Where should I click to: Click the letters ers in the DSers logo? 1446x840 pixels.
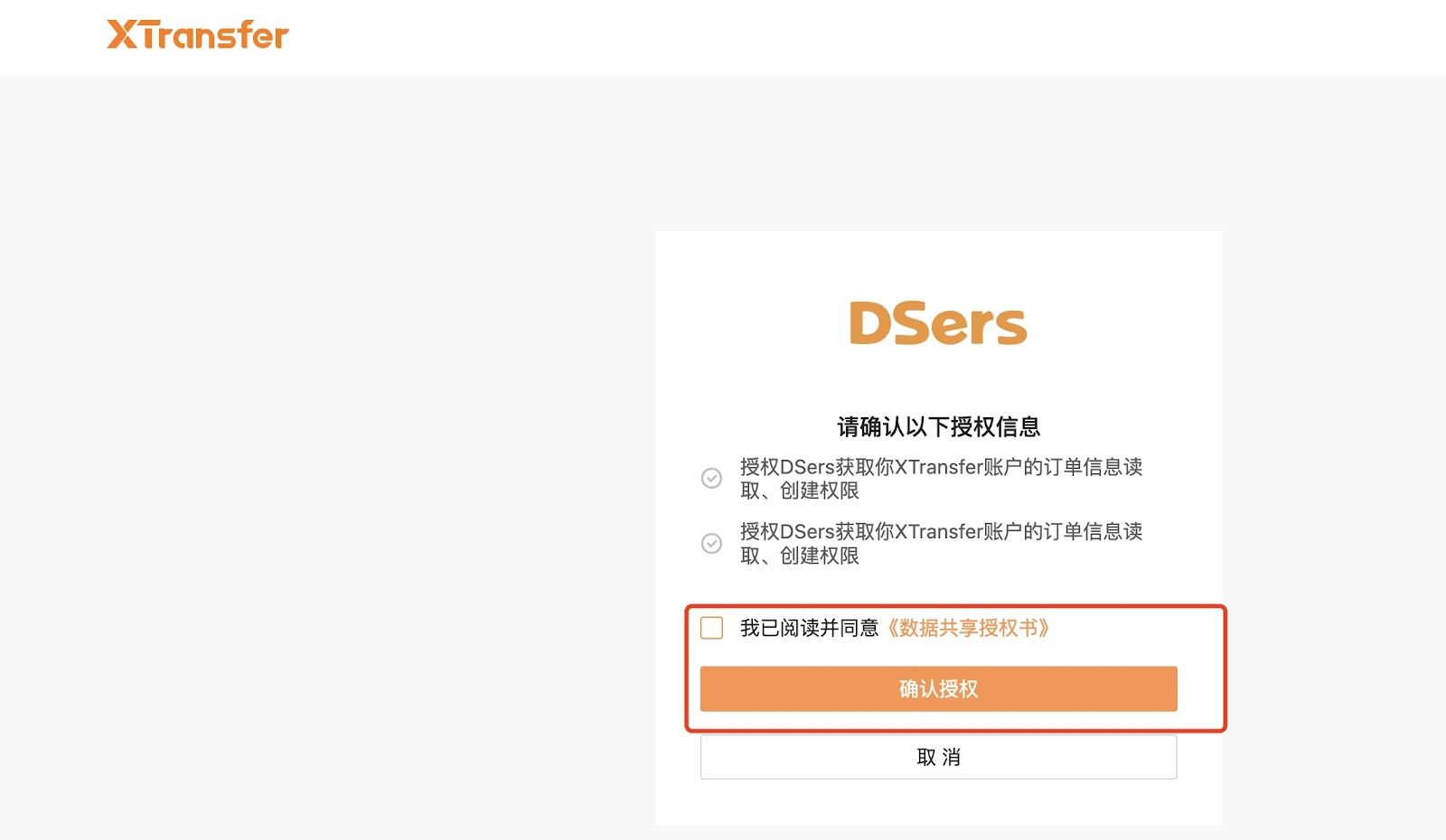click(x=981, y=327)
